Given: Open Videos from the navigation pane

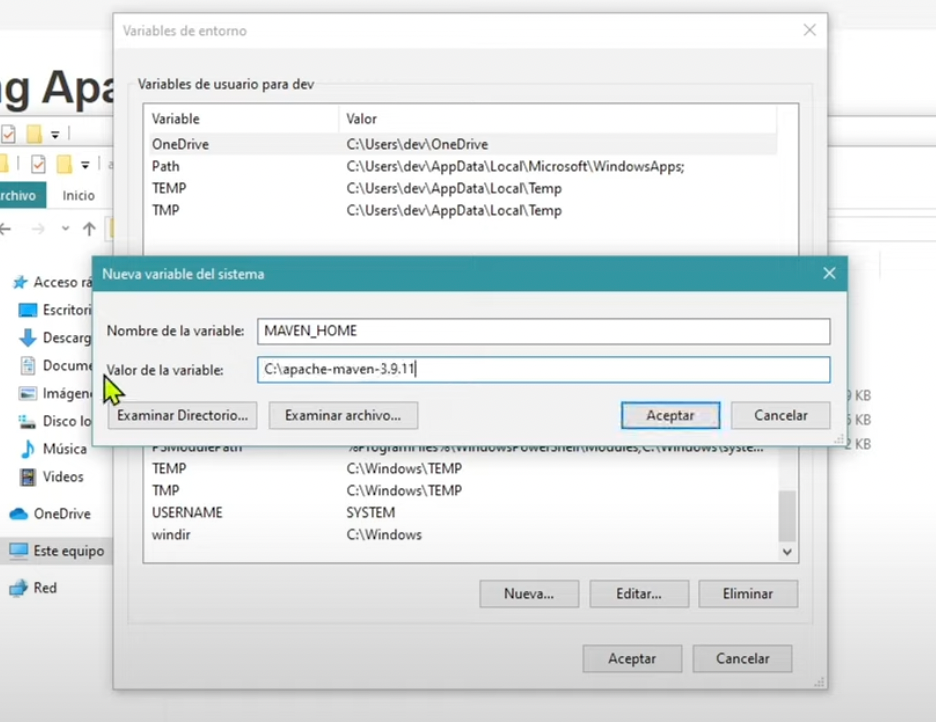Looking at the screenshot, I should 62,477.
